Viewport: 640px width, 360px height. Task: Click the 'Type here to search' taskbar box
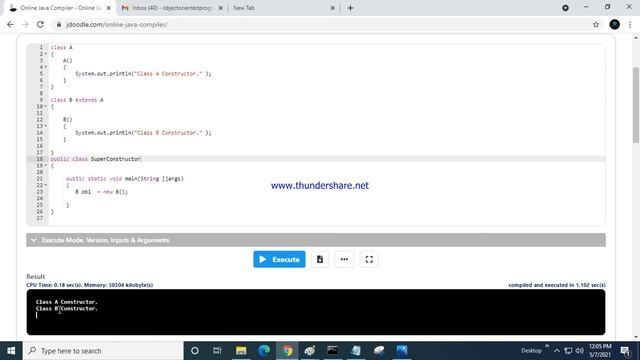[x=103, y=351]
